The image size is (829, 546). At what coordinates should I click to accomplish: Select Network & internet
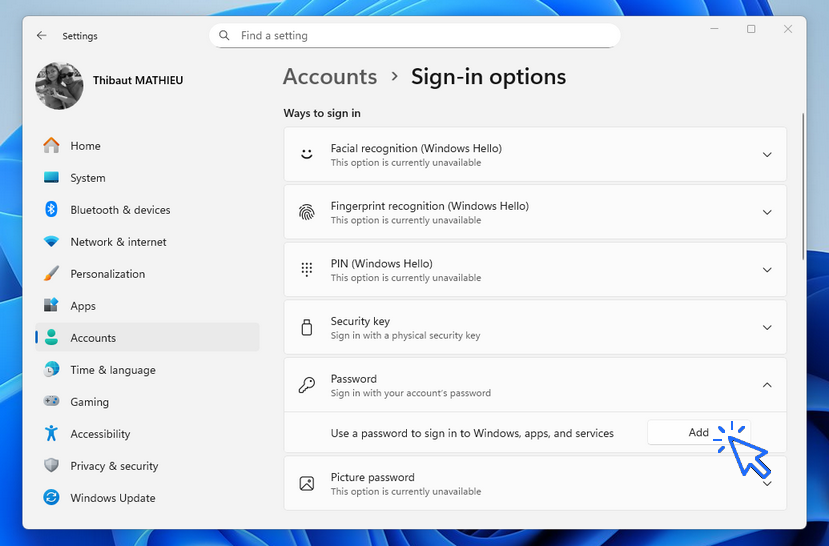147,242
